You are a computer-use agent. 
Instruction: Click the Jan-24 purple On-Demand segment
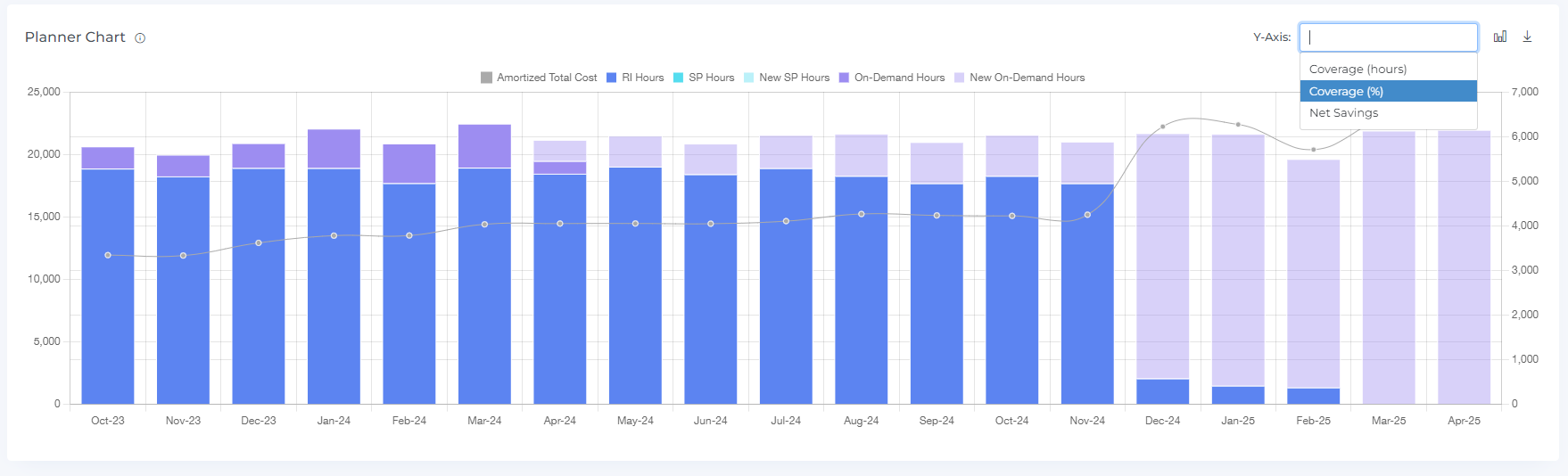[334, 149]
